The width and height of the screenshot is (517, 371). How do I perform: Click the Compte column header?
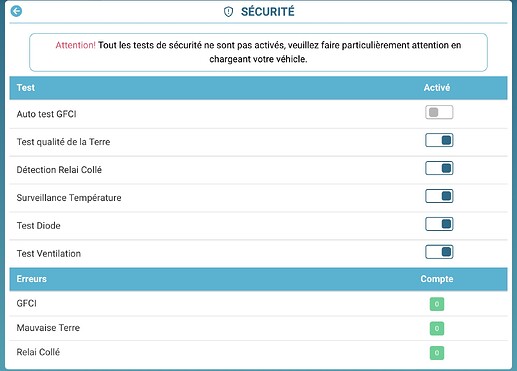437,279
